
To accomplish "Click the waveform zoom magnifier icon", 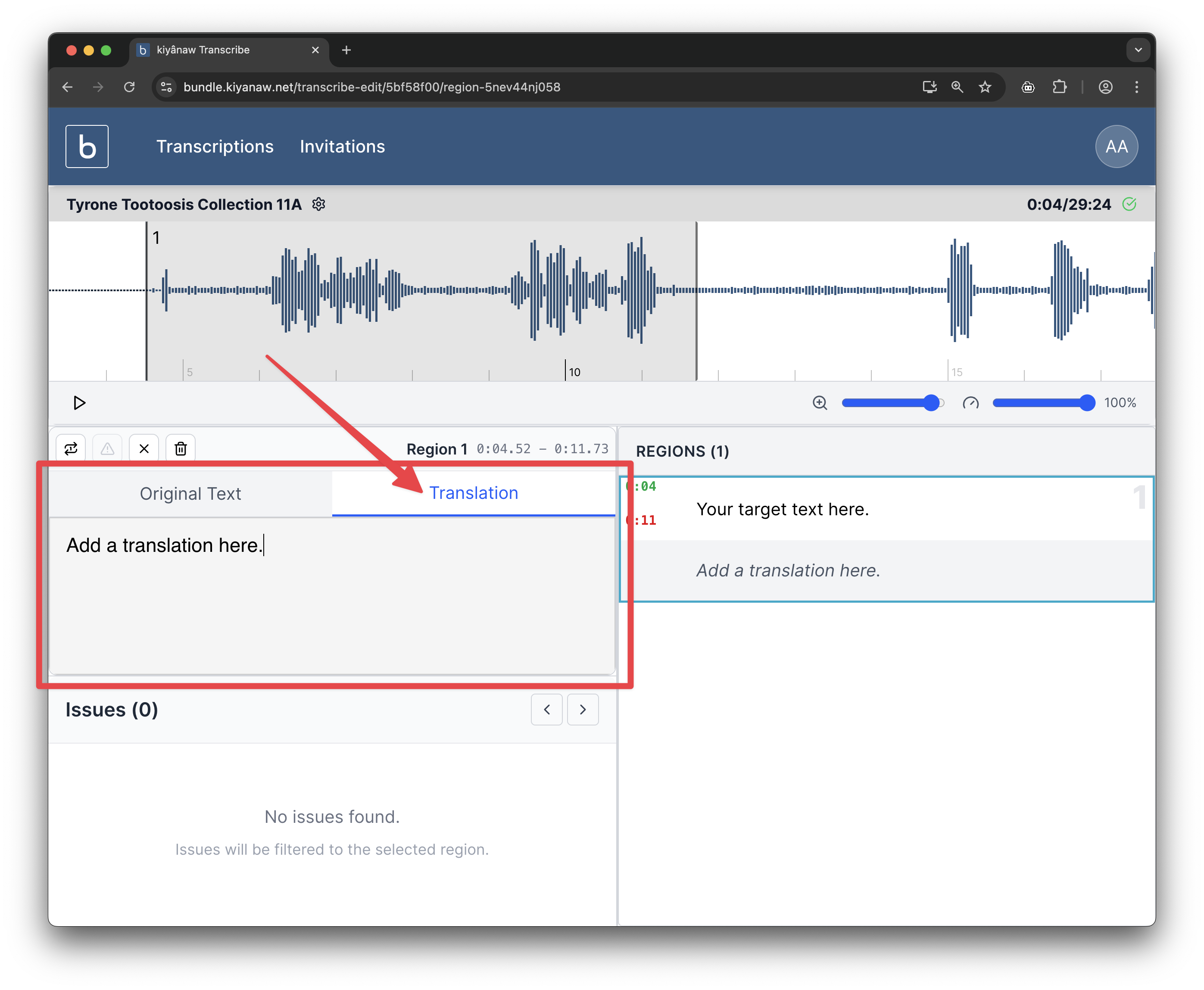I will [820, 403].
